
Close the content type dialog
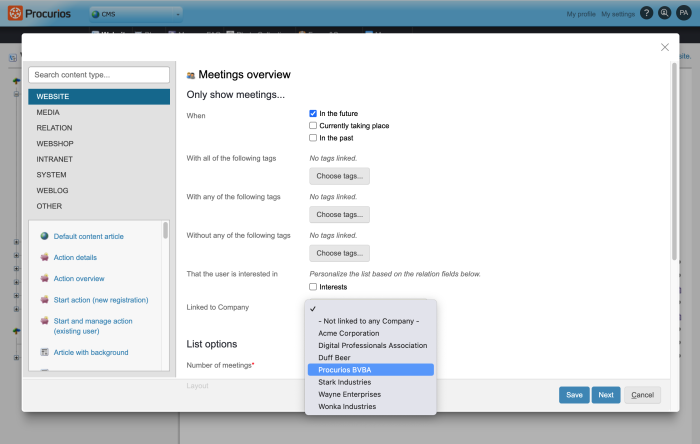pyautogui.click(x=665, y=47)
